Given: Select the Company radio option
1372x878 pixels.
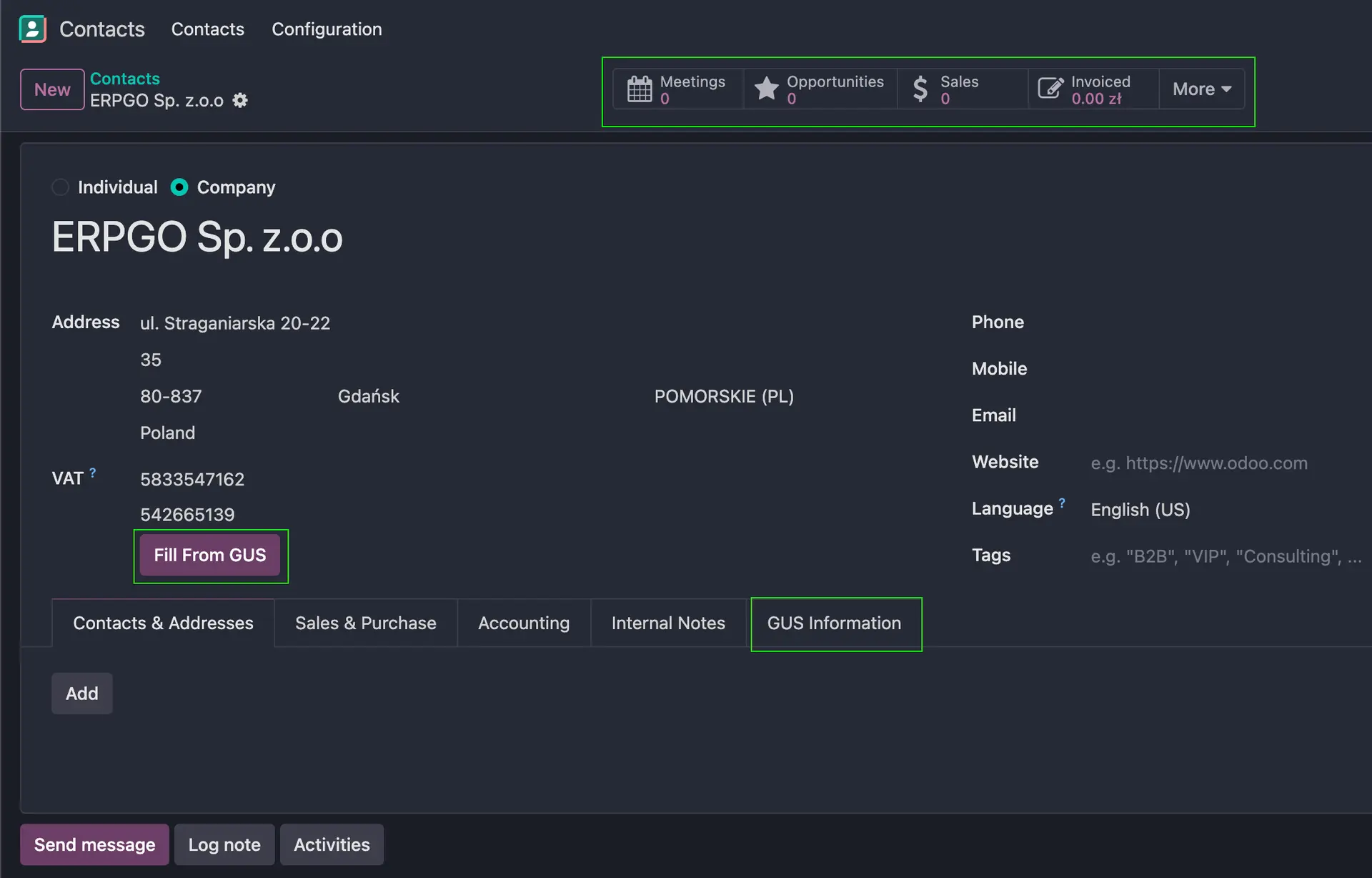Looking at the screenshot, I should click(179, 187).
